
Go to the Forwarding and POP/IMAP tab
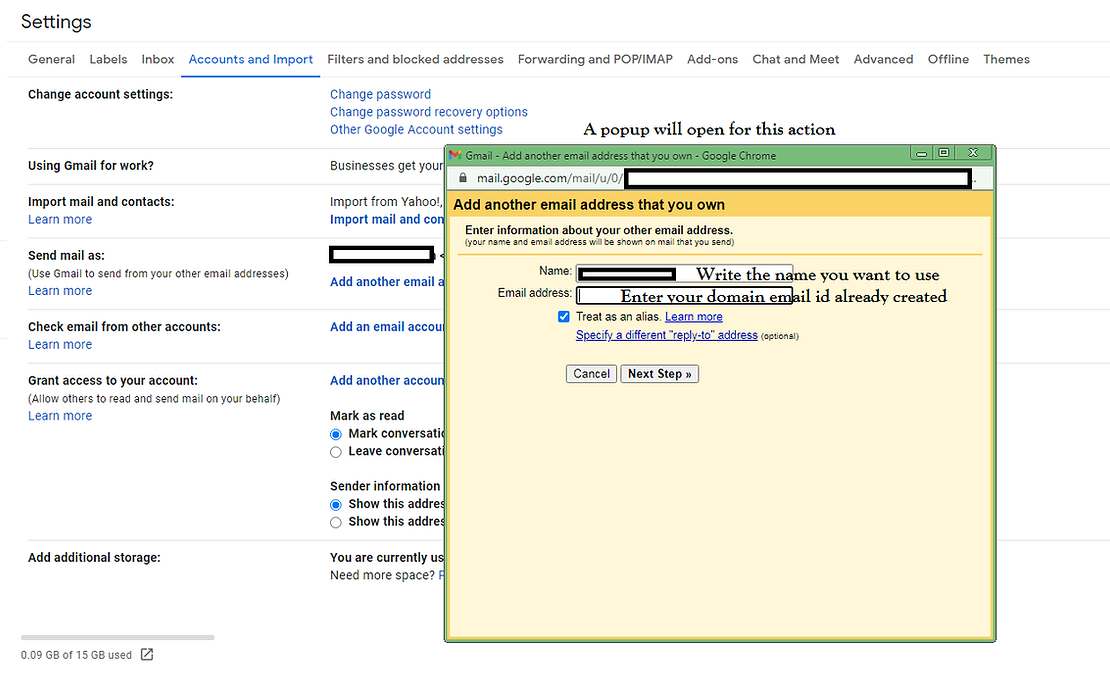595,59
